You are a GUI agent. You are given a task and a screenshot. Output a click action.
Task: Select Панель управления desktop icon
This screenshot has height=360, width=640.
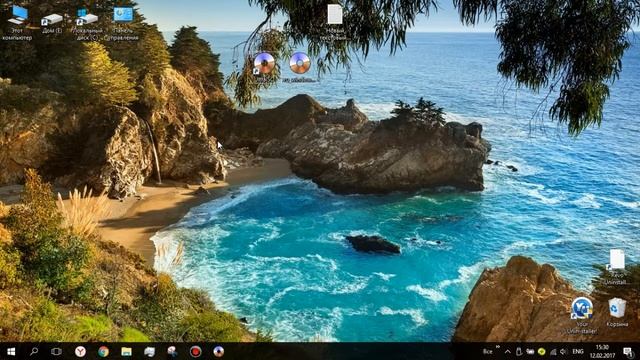point(122,24)
